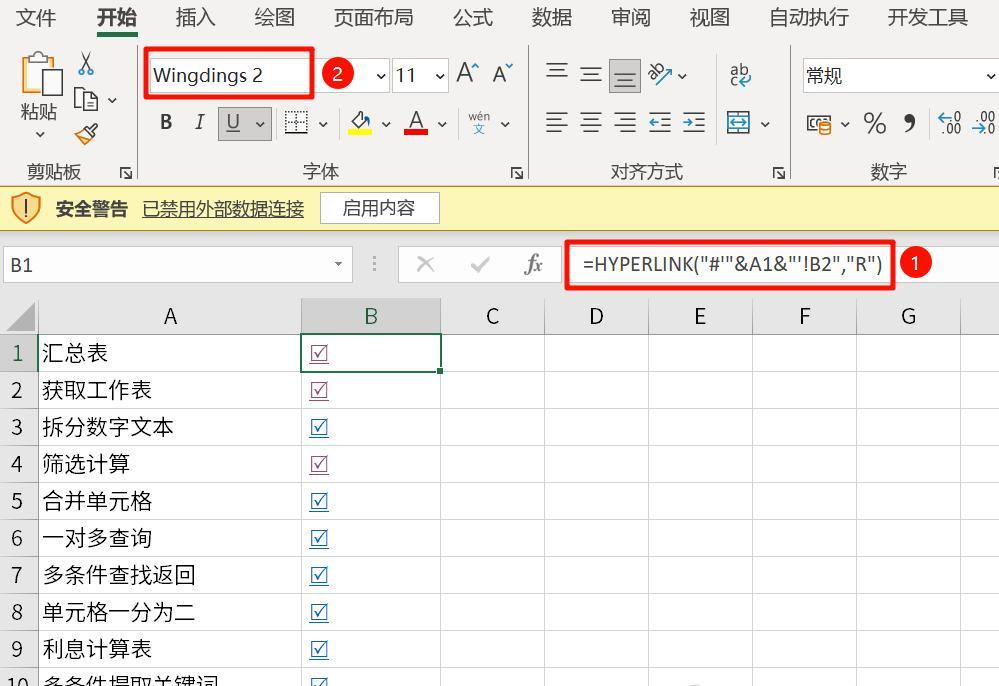
Task: Click cancel X in formula bar
Action: pyautogui.click(x=426, y=264)
